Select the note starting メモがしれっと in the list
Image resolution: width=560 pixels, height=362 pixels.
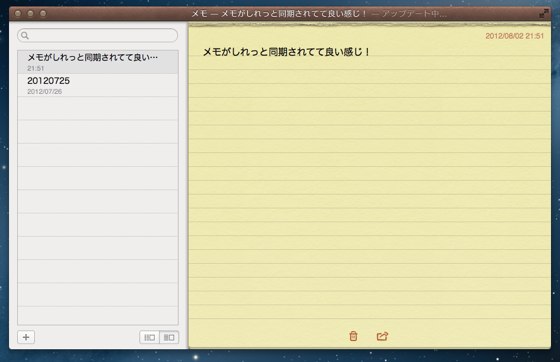click(98, 62)
